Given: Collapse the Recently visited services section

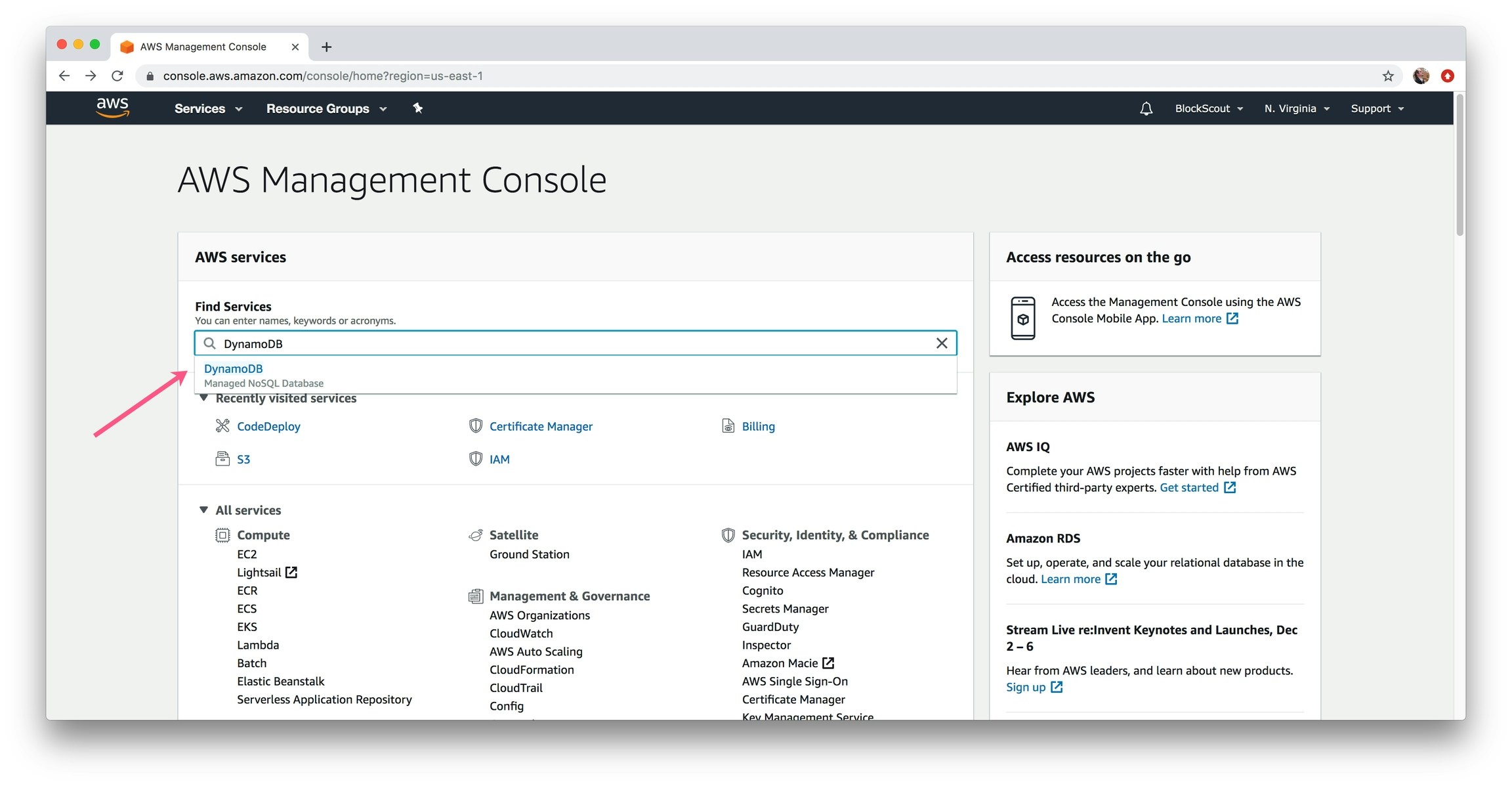Looking at the screenshot, I should (x=204, y=399).
